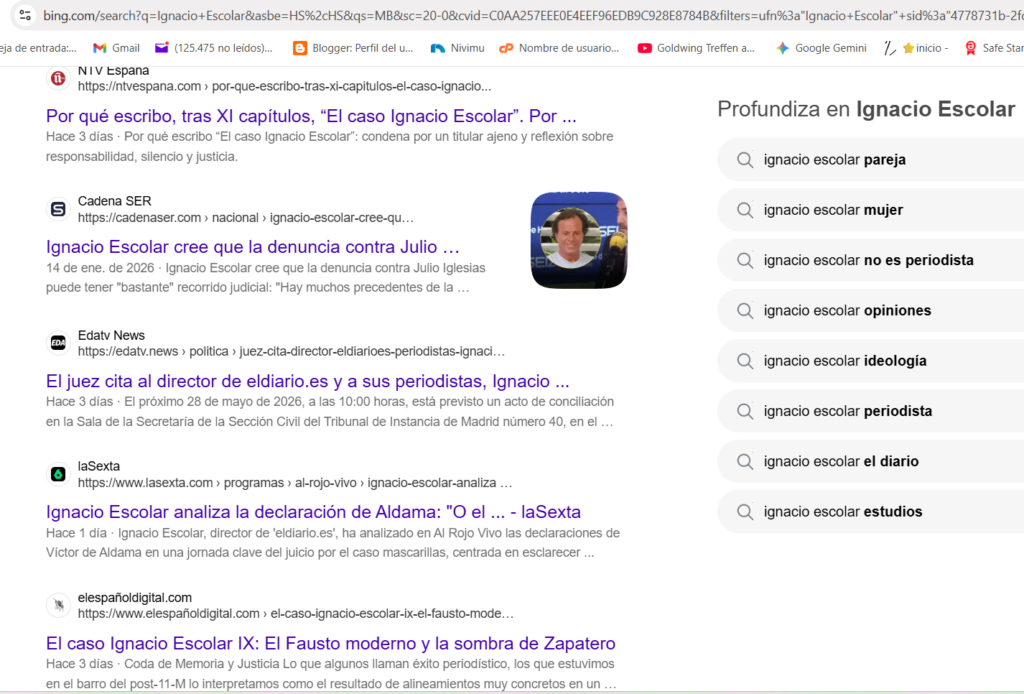
Task: Open the Blogger: Perfil del u... bookmark
Action: click(x=353, y=48)
